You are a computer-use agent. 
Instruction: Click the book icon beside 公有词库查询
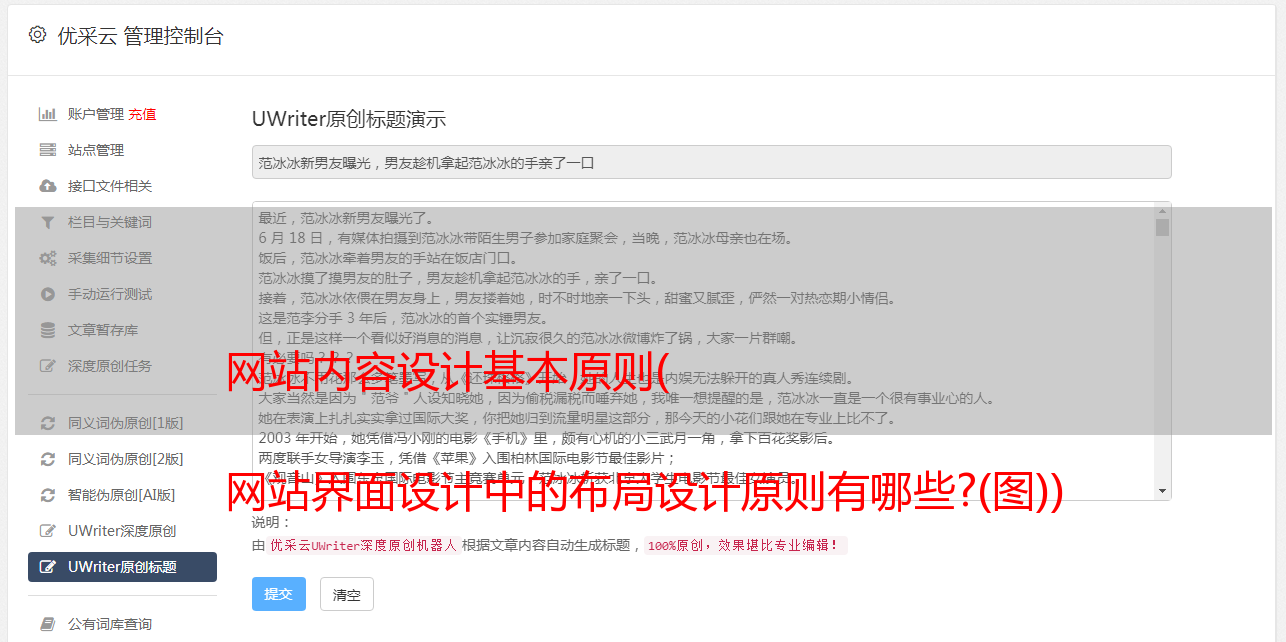(47, 624)
